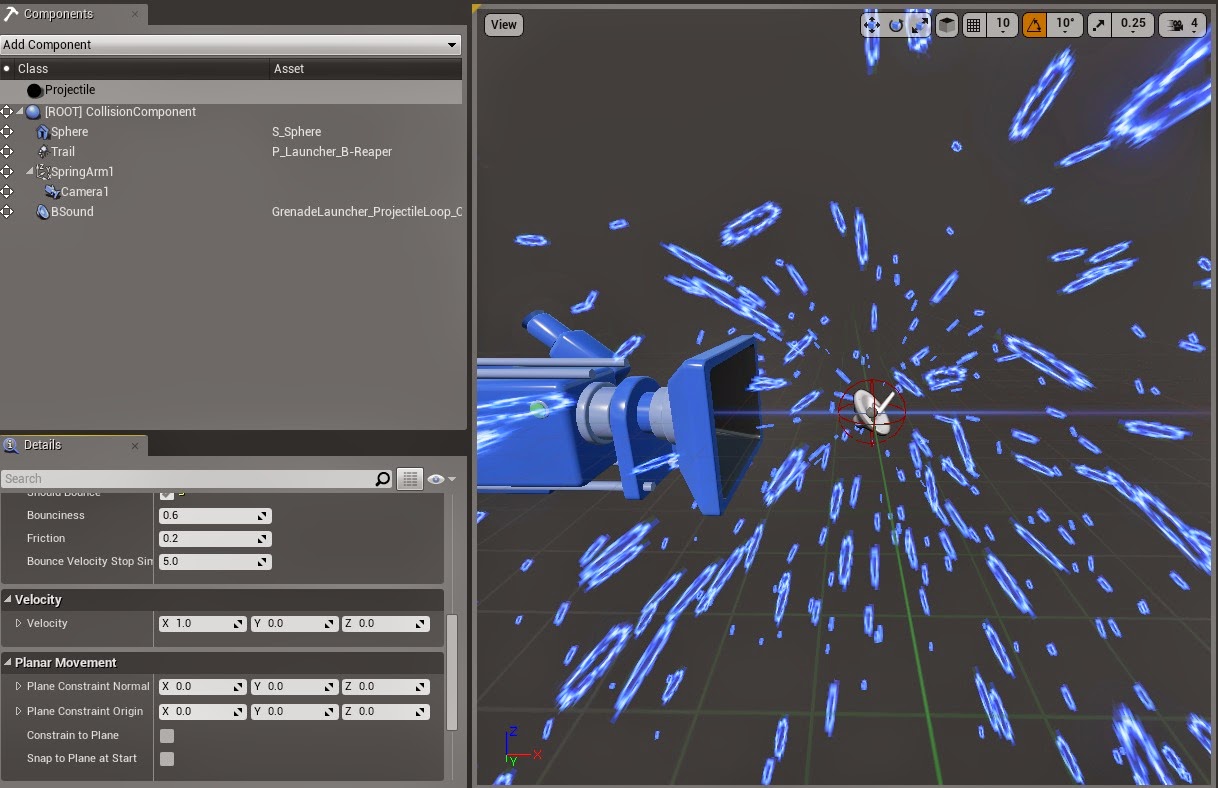This screenshot has width=1218, height=788.
Task: Edit the Bounce Velocity Stop value
Action: tap(215, 562)
